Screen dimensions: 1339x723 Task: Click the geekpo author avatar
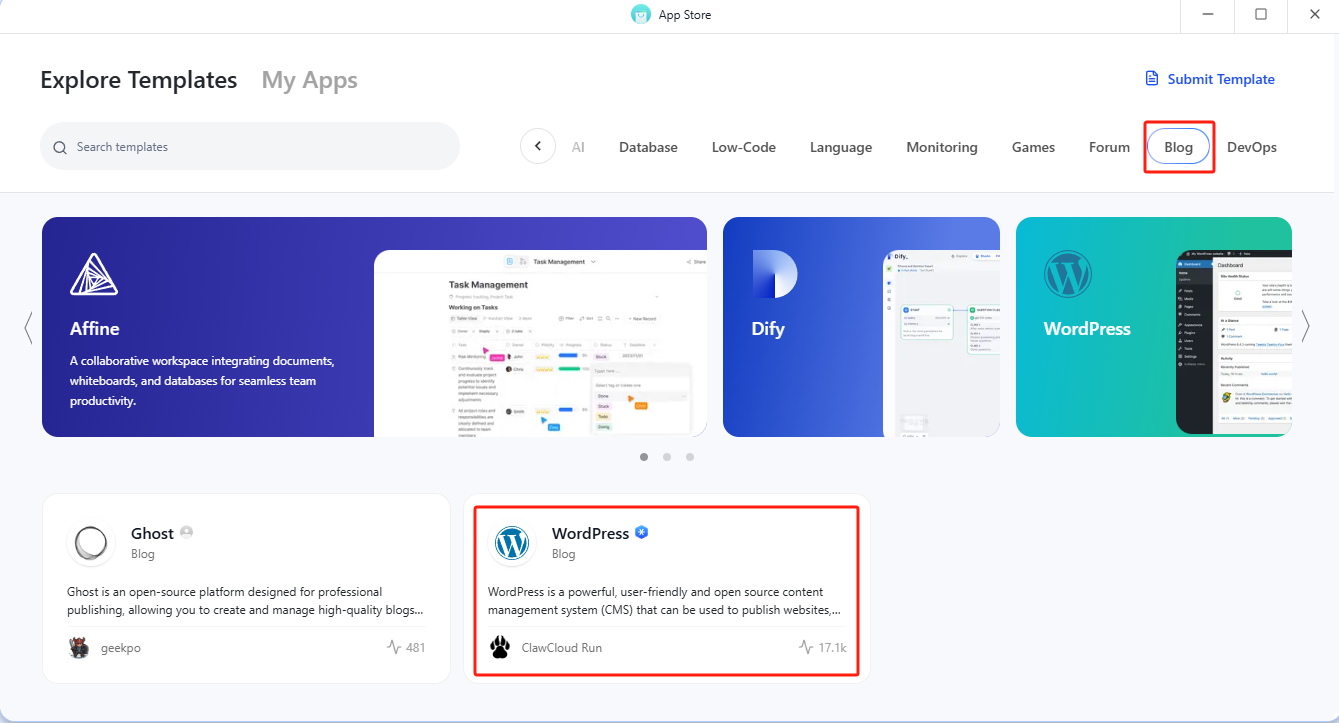pos(79,647)
